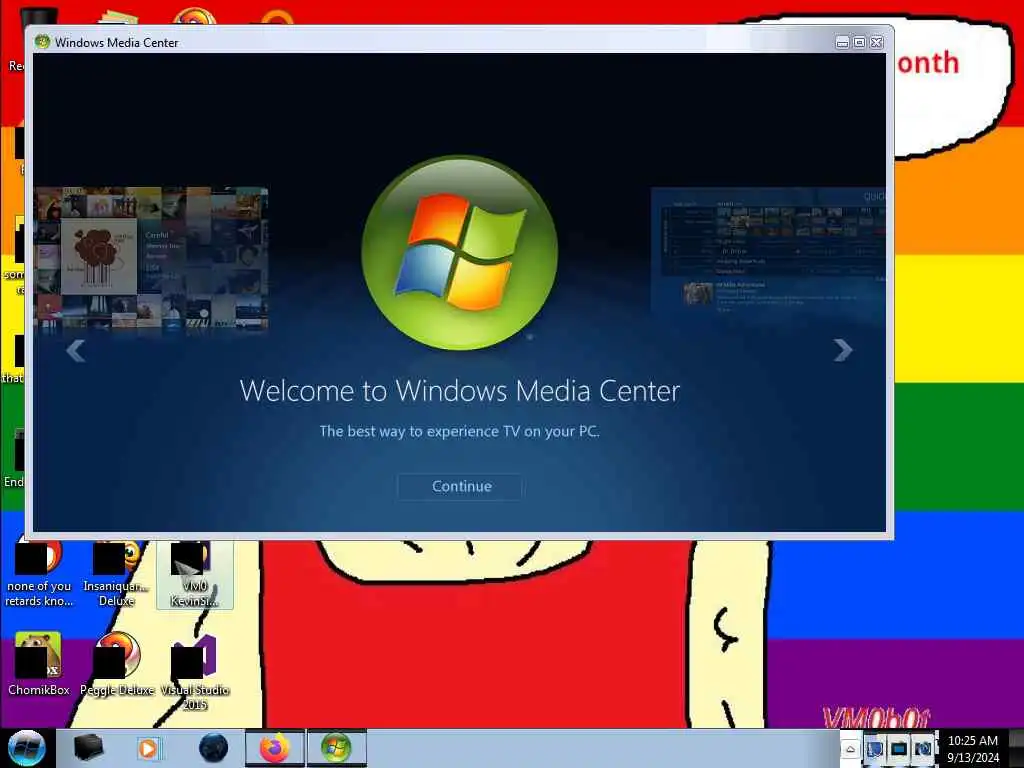Open the Insaniquarium Deluxe desktop icon
This screenshot has width=1024, height=768.
pyautogui.click(x=117, y=575)
